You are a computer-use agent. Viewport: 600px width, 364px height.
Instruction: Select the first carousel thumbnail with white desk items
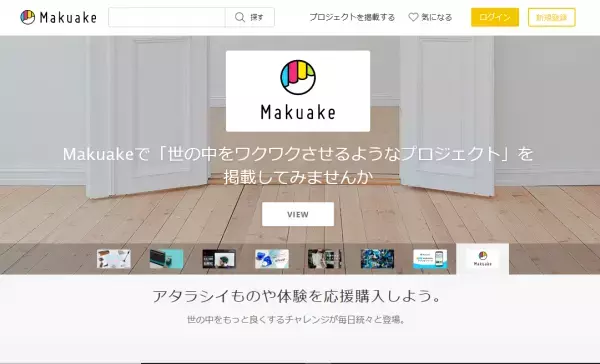[x=114, y=259]
